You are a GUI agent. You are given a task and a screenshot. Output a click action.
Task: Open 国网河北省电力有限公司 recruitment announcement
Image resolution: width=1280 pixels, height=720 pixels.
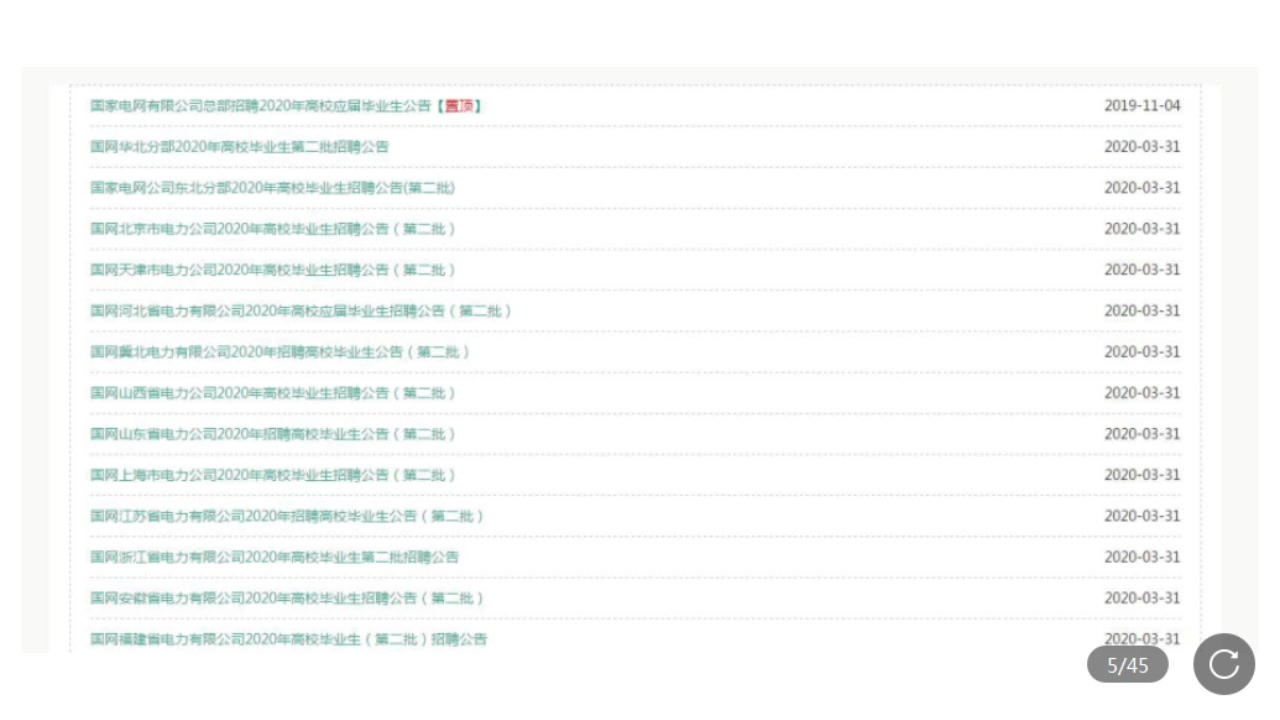[x=301, y=311]
